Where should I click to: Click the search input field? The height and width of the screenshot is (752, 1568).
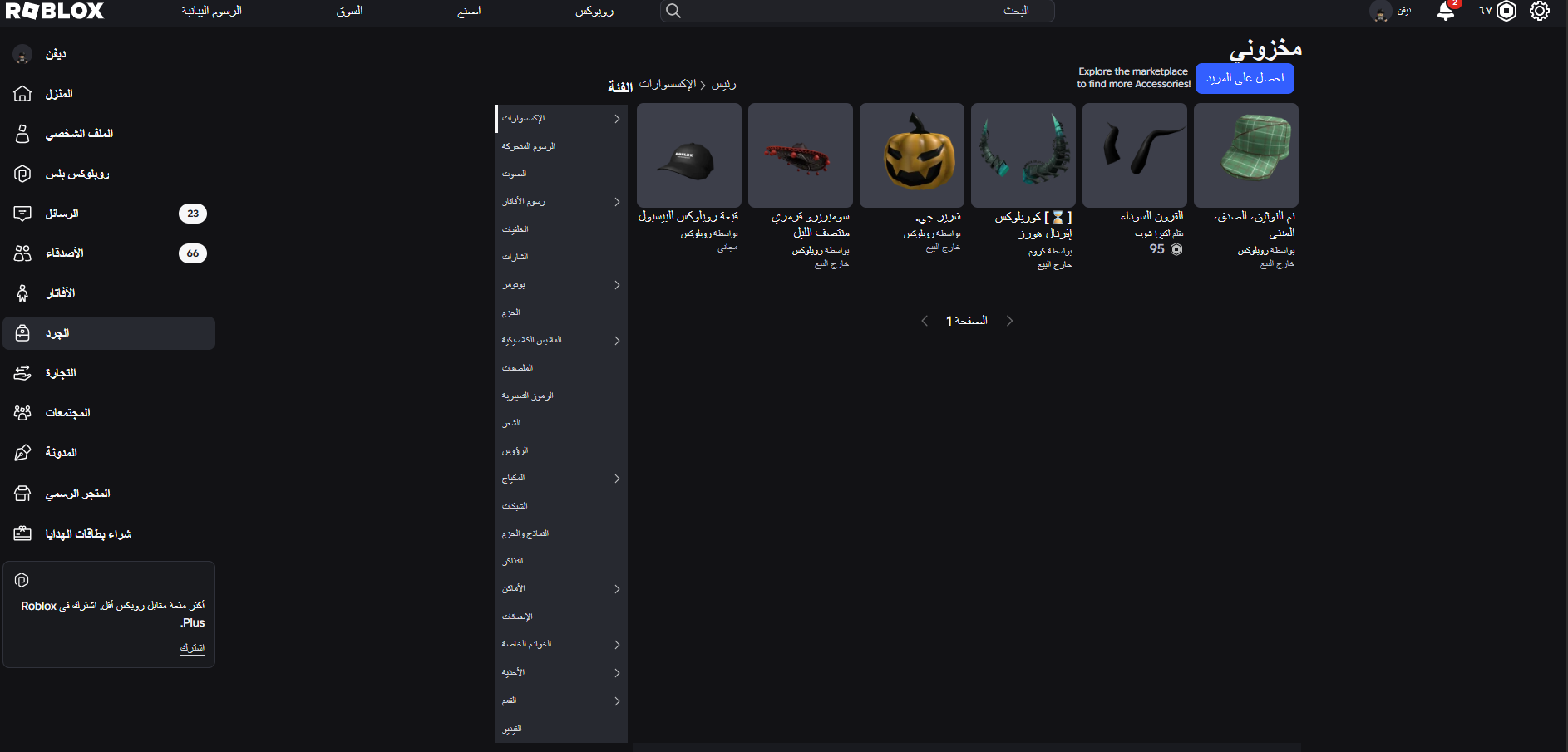pyautogui.click(x=857, y=11)
